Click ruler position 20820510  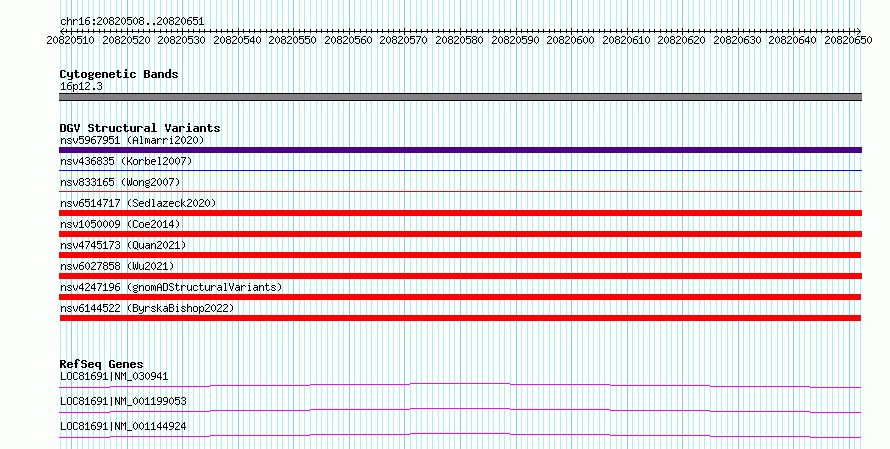coord(70,40)
